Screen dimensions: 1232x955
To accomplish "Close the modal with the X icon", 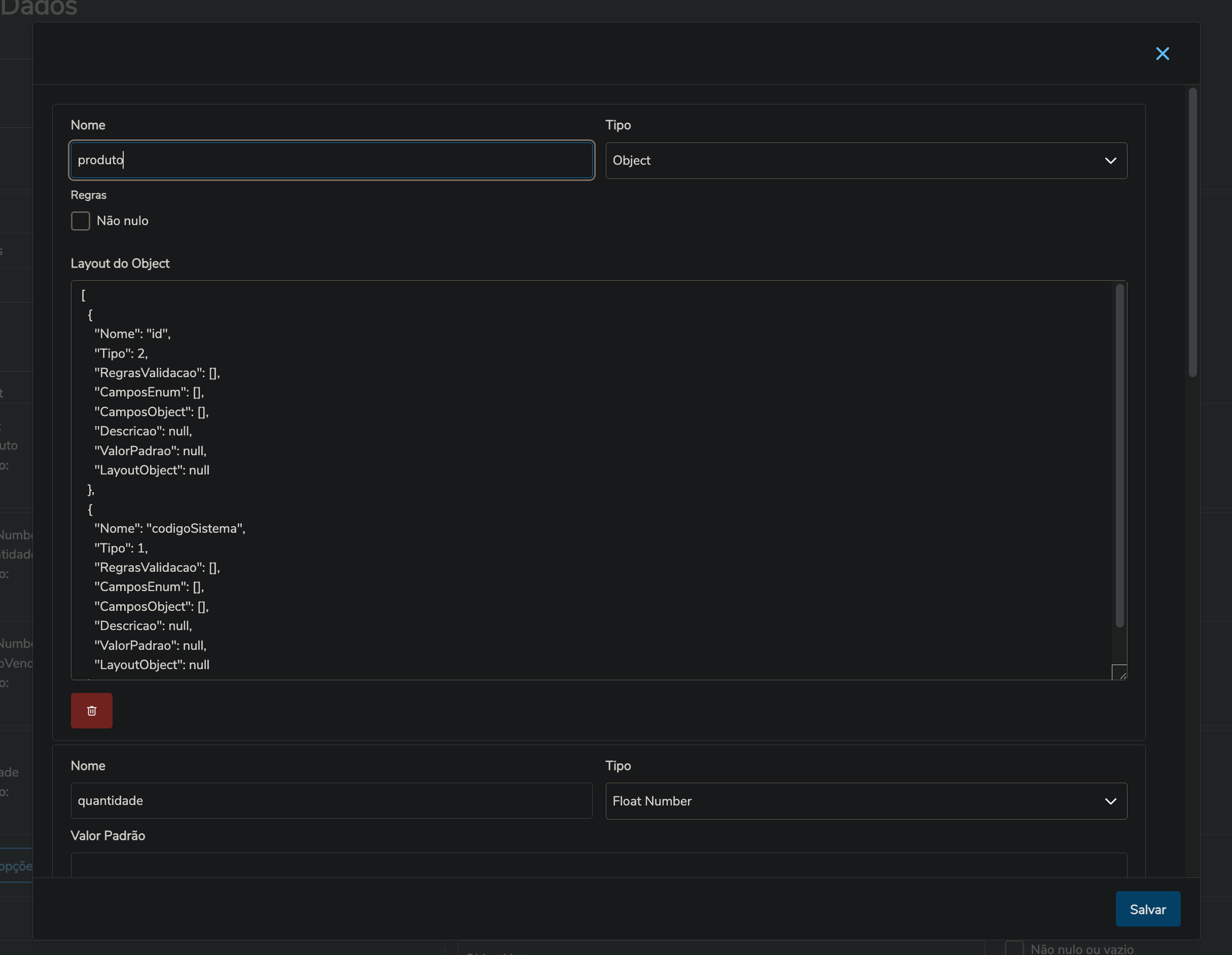I will (1162, 54).
